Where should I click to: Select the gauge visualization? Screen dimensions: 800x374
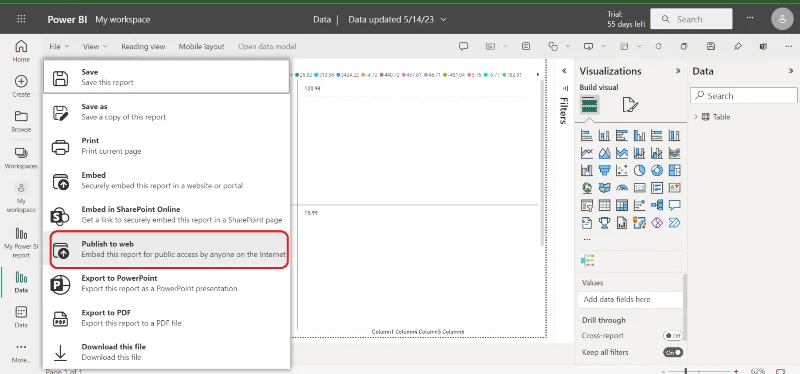622,188
